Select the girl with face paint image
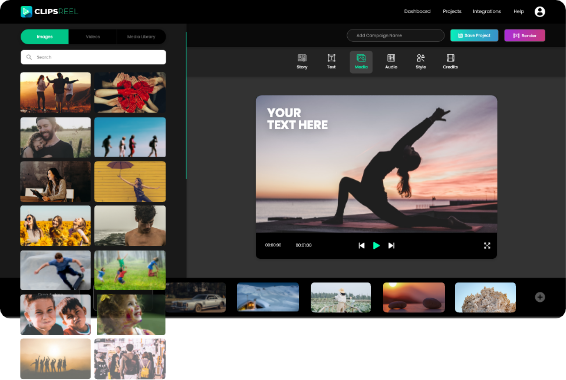 131,314
